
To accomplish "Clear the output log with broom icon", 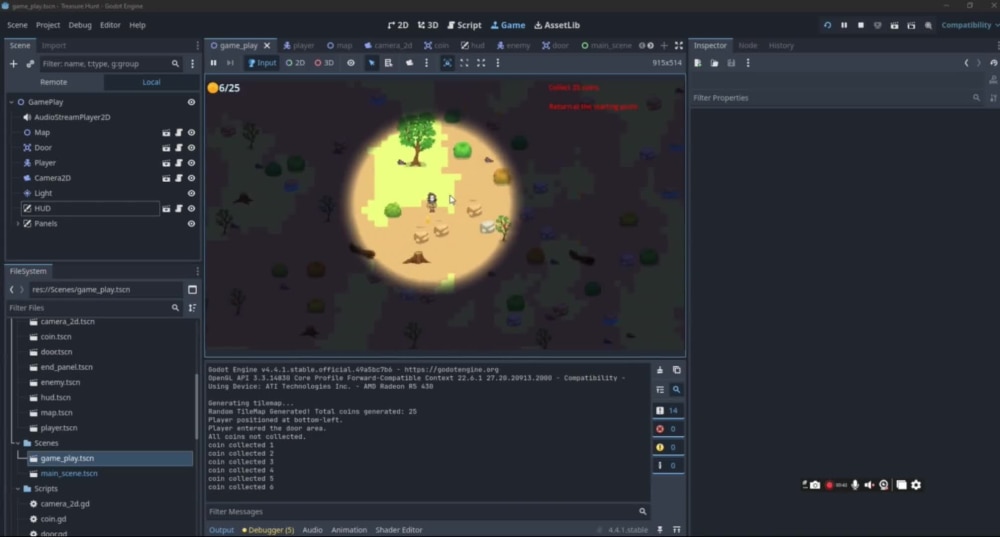I will click(660, 371).
